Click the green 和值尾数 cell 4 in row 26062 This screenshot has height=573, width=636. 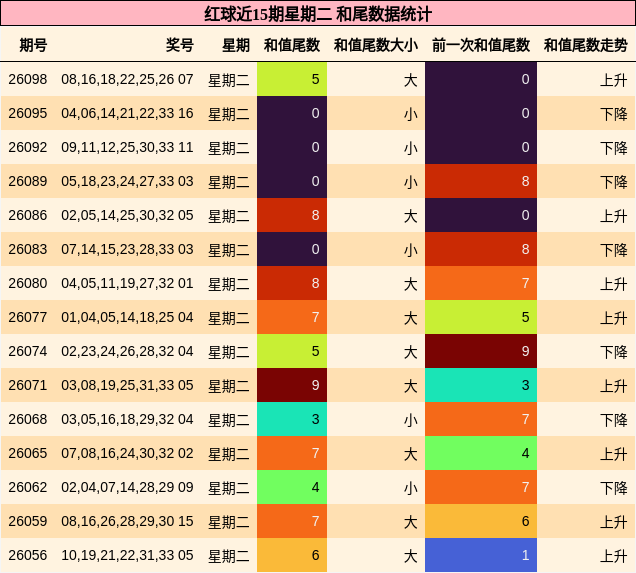pyautogui.click(x=292, y=487)
